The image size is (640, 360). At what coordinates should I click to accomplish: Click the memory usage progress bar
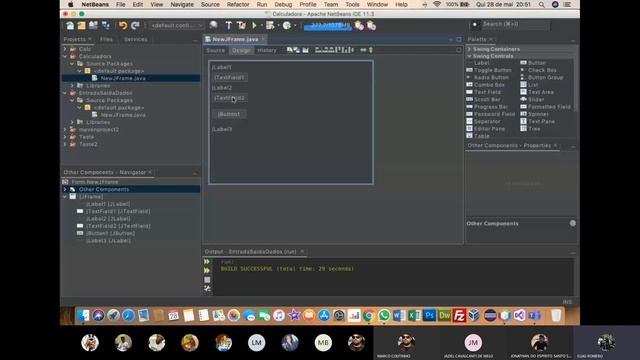[x=327, y=26]
